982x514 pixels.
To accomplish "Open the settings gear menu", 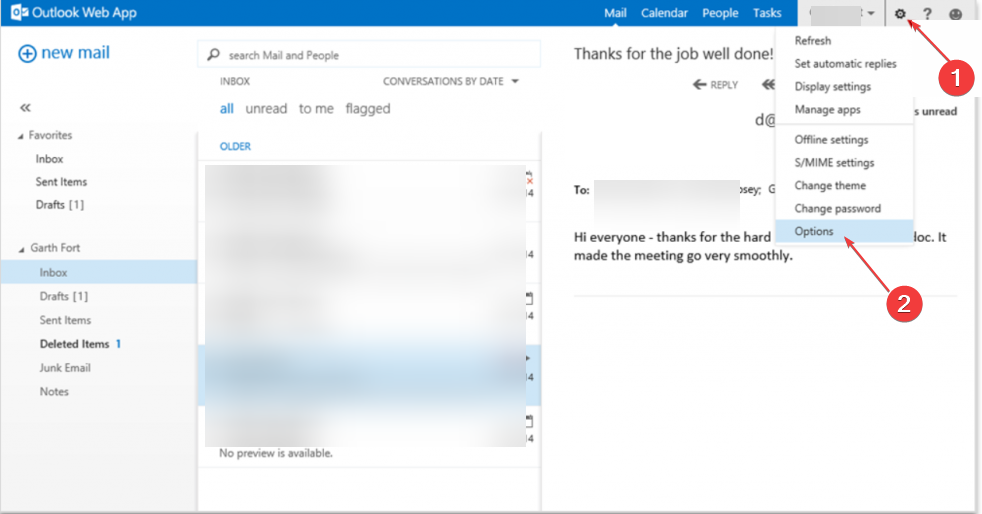I will (x=900, y=13).
